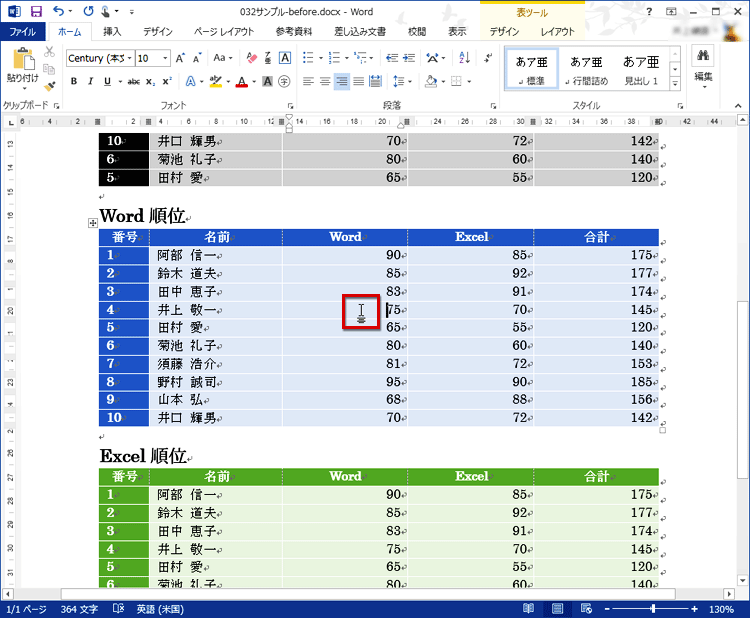Open line spacing dropdown
Viewport: 750px width, 618px height.
coord(402,81)
